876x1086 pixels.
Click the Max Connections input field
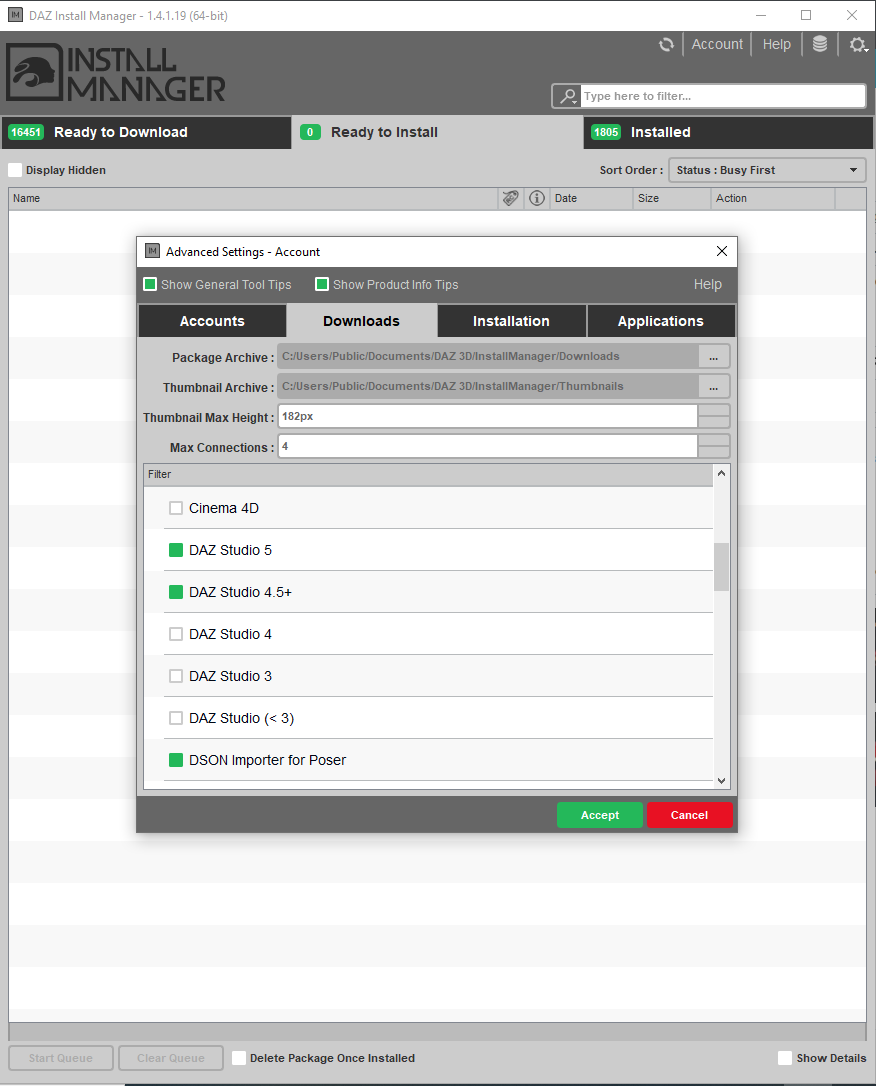(488, 447)
